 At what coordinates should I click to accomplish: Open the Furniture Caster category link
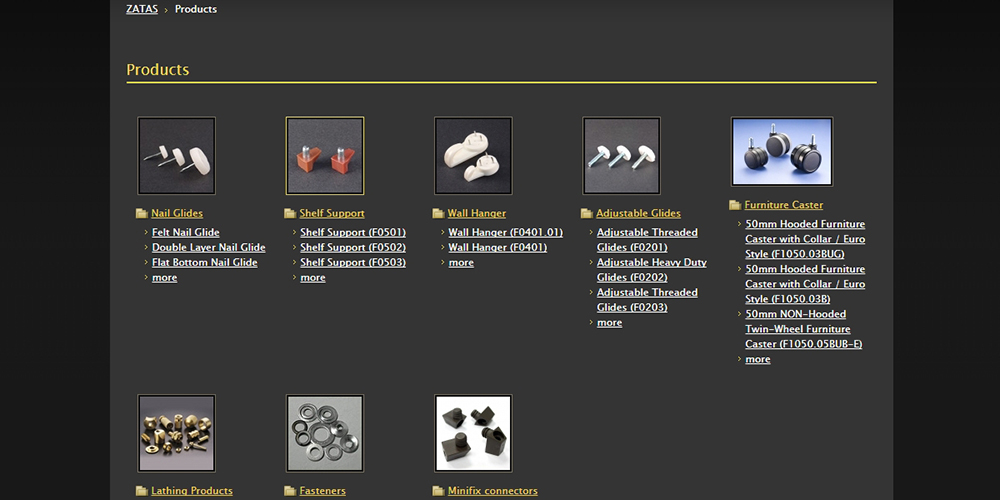[783, 205]
